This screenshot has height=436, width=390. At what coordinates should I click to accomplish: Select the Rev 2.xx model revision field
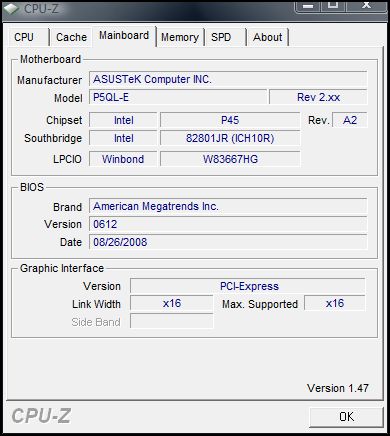[318, 97]
